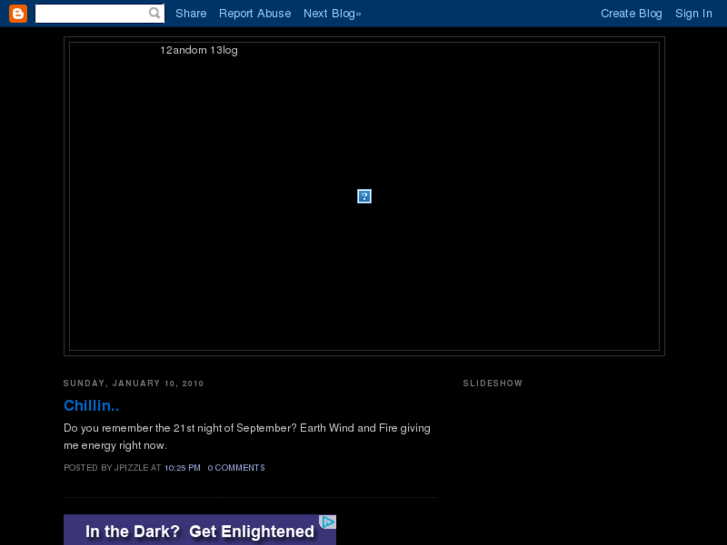Click the Create Blog link
Image resolution: width=727 pixels, height=545 pixels.
[x=631, y=13]
